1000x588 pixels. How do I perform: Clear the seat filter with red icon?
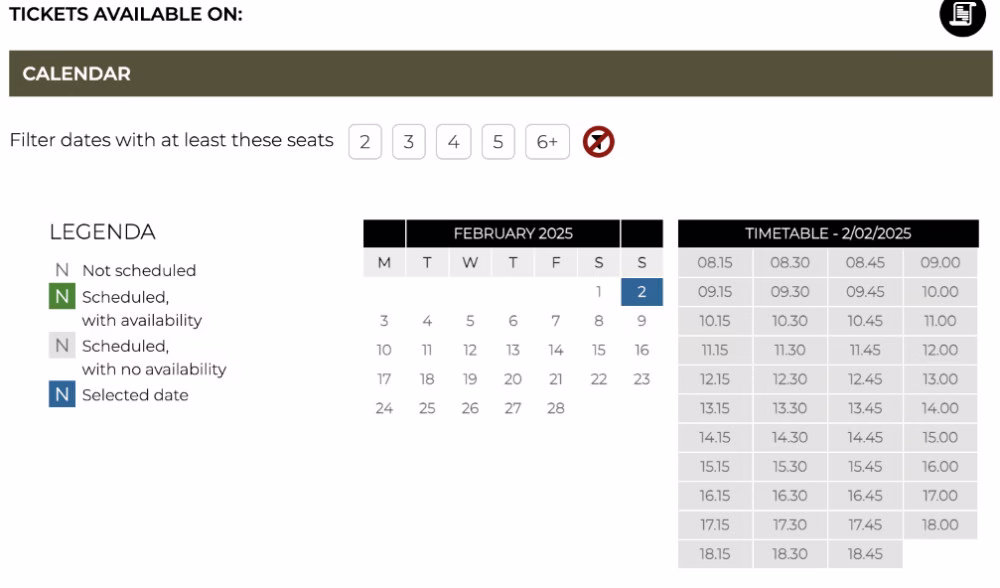click(x=598, y=142)
